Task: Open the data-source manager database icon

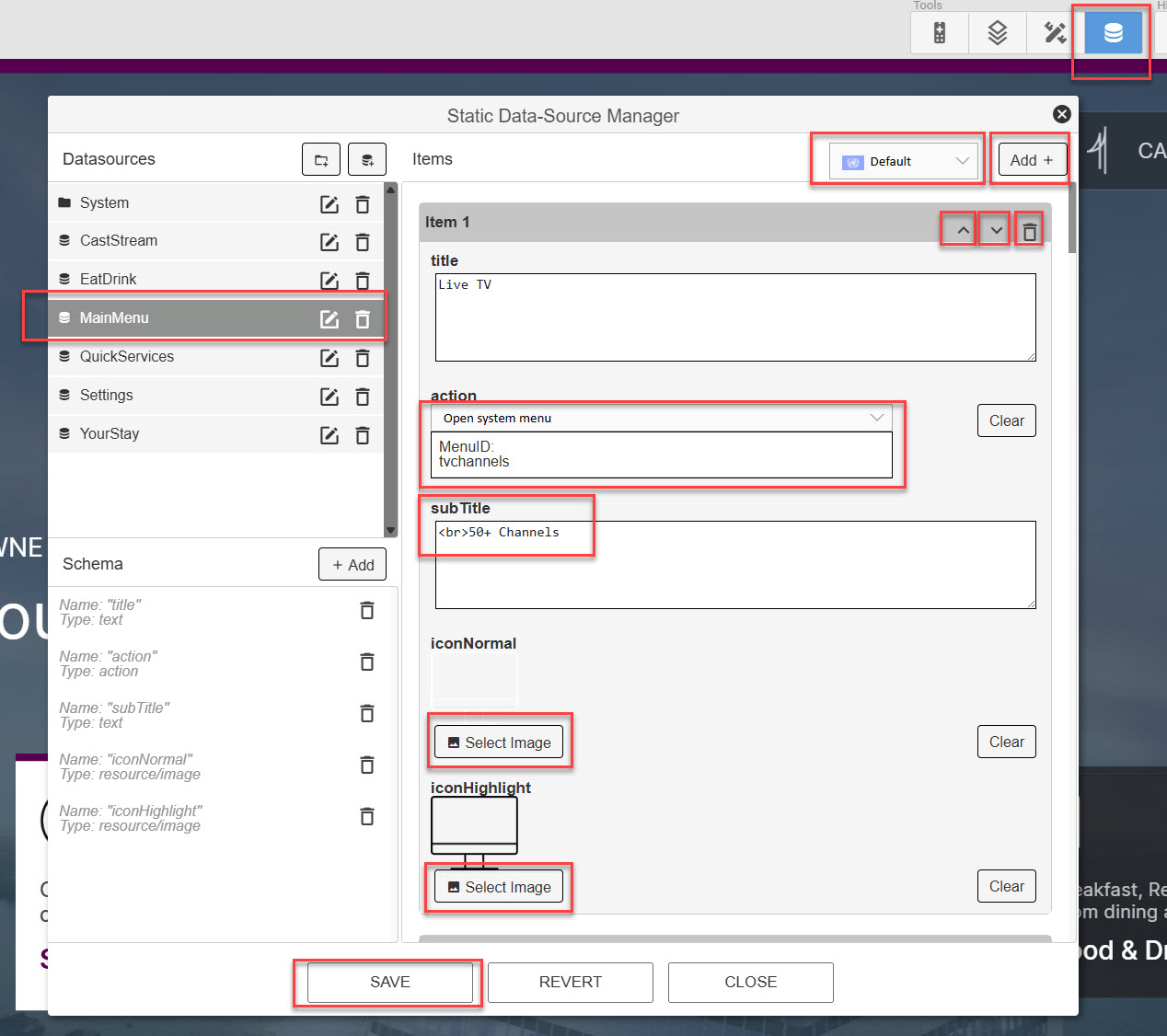Action: [1113, 33]
